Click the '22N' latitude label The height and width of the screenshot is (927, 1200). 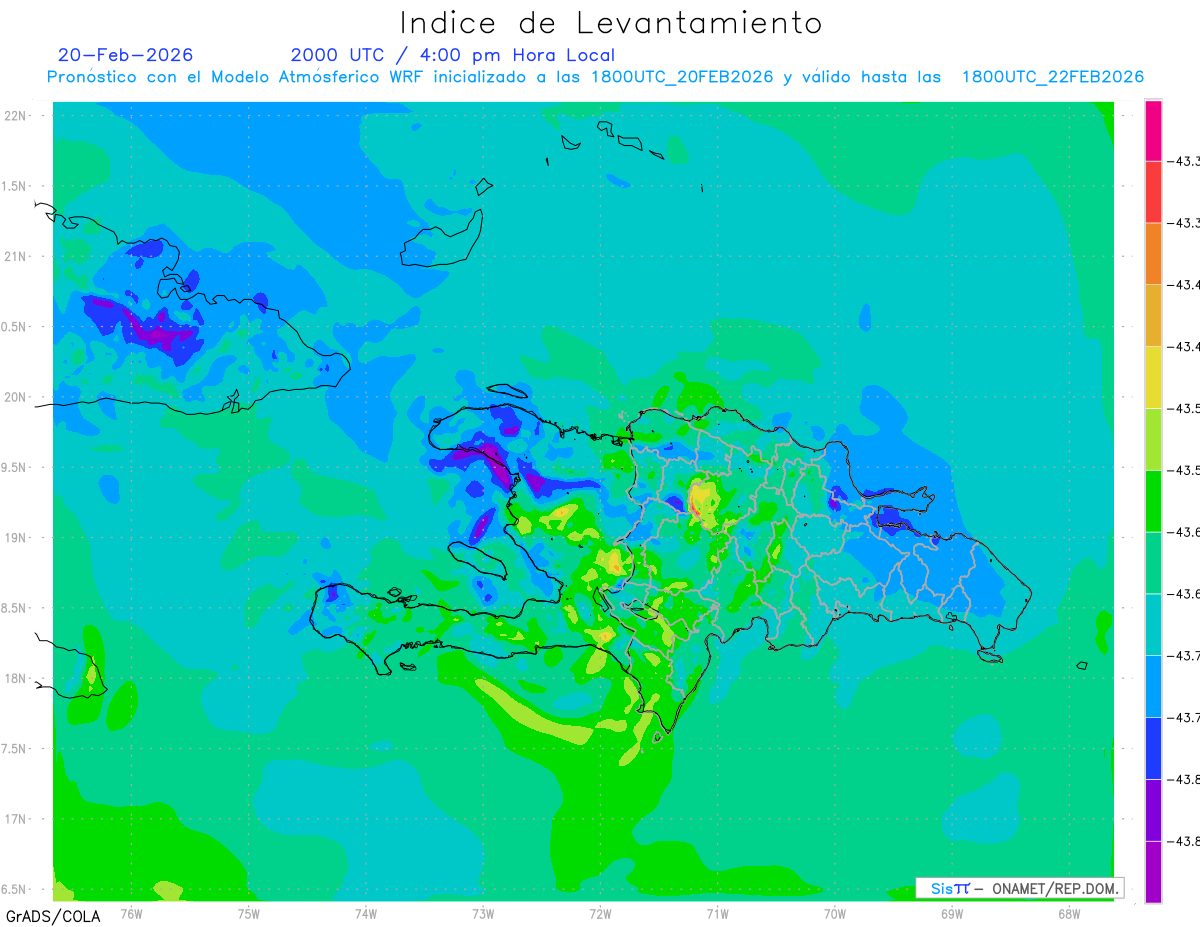15,116
